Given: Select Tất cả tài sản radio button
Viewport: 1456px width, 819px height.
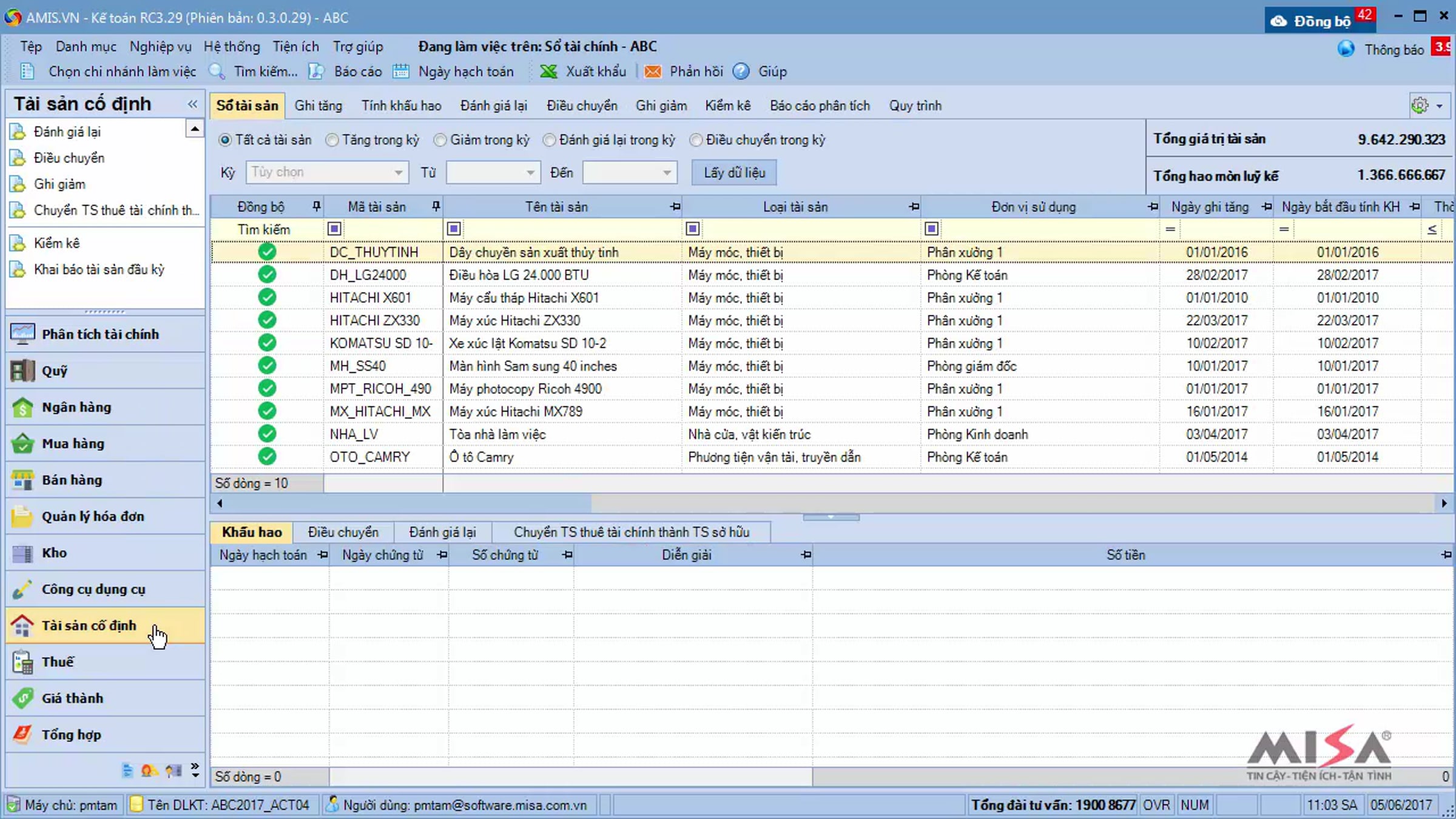Looking at the screenshot, I should (x=225, y=140).
